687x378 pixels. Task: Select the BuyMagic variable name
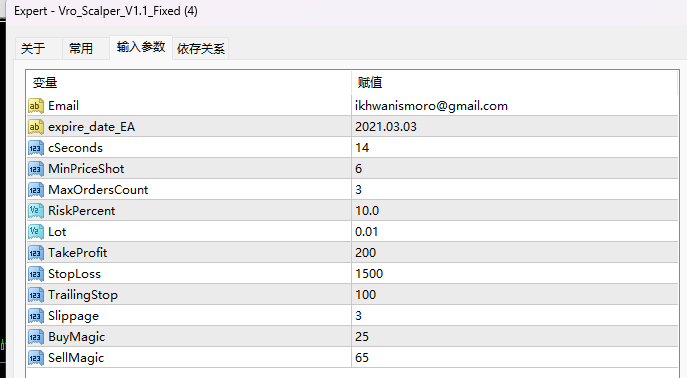coord(77,337)
